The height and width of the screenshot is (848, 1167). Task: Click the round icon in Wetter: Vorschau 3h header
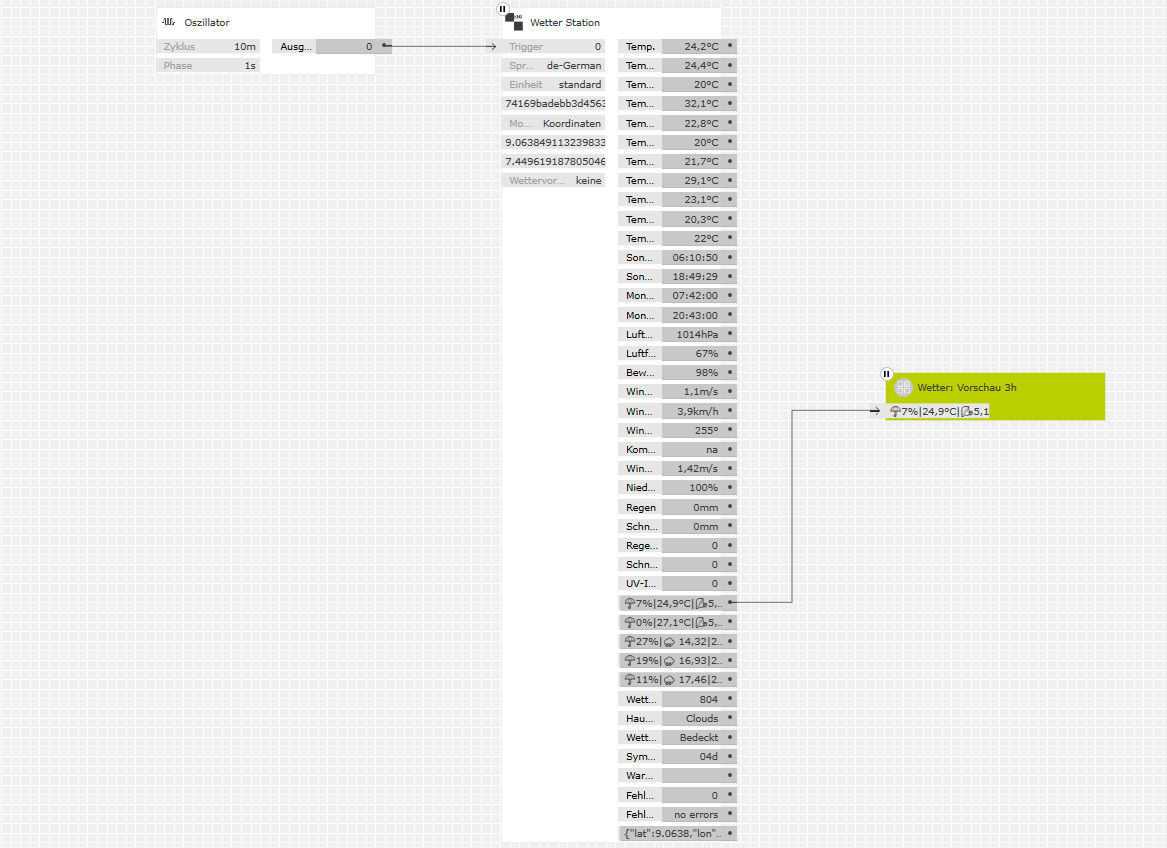click(x=903, y=388)
